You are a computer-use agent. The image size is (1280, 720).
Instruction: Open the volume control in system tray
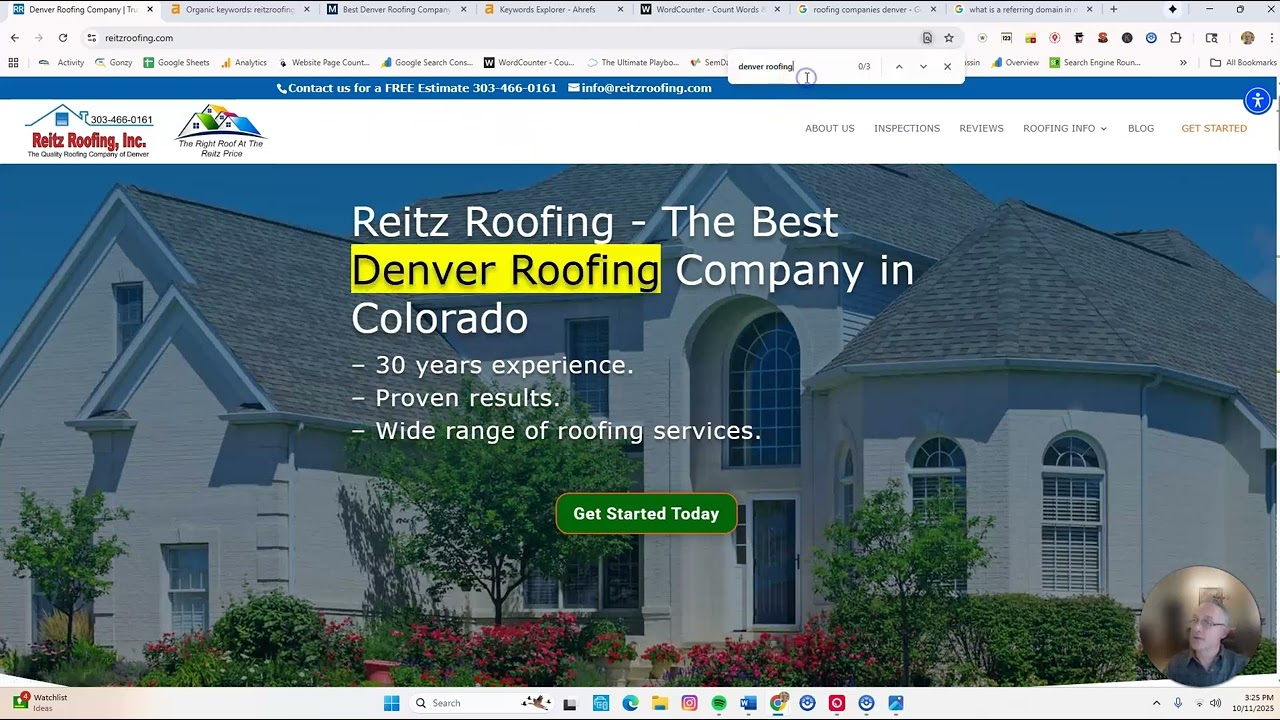[1215, 703]
